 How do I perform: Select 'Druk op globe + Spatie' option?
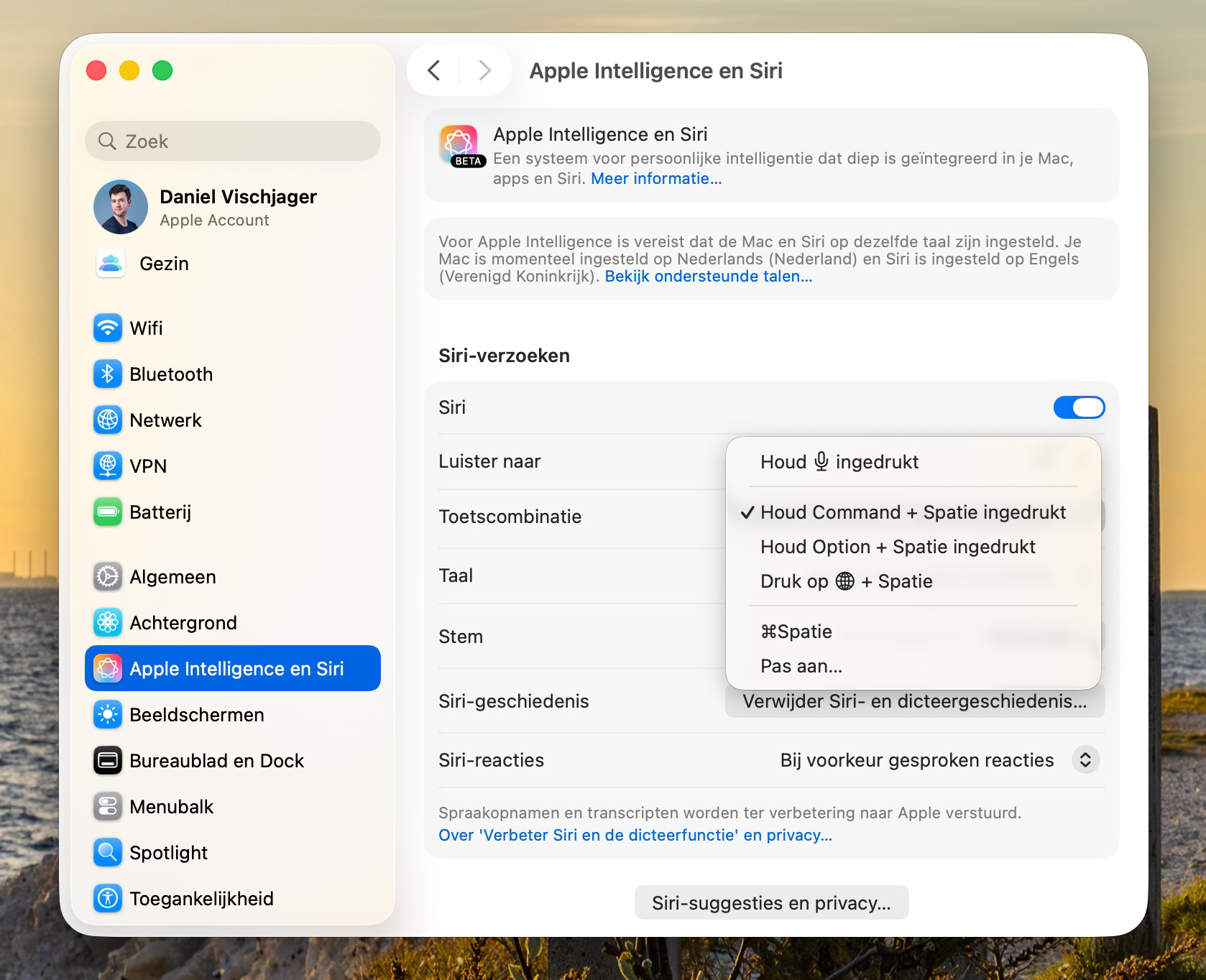846,581
